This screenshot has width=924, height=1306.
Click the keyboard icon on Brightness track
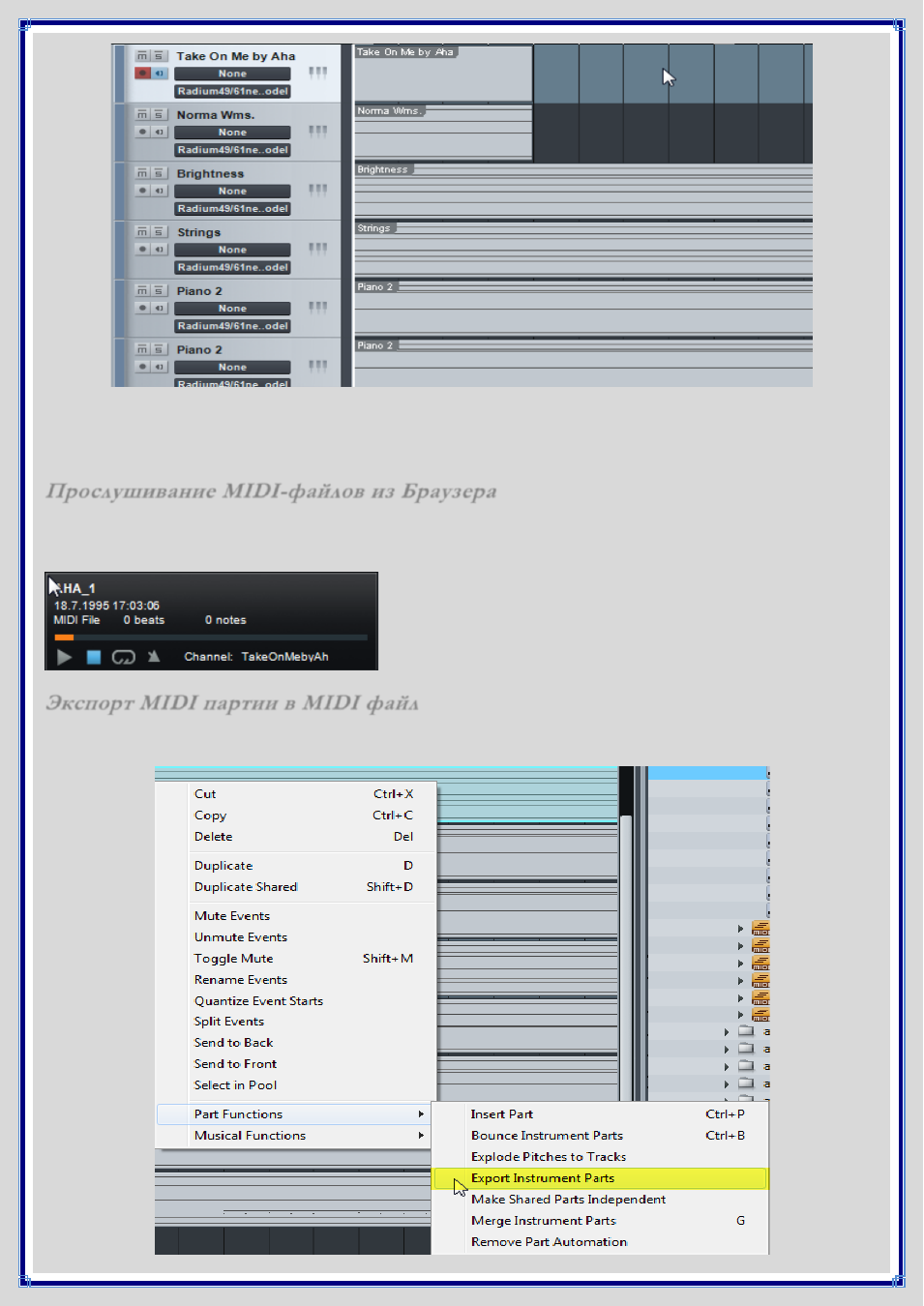tap(317, 190)
